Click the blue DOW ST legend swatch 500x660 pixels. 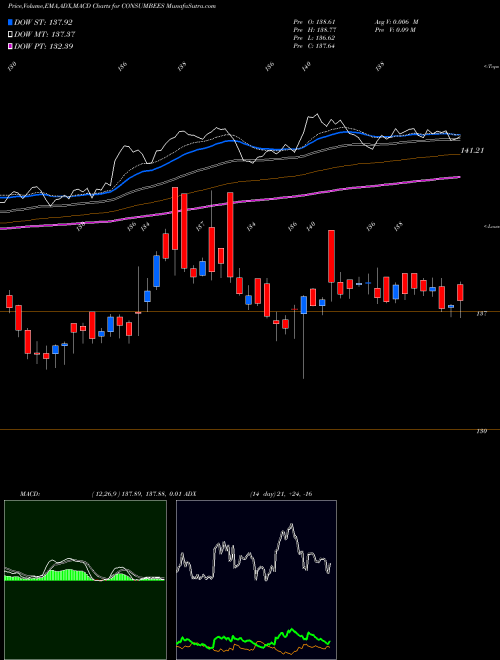11,22
